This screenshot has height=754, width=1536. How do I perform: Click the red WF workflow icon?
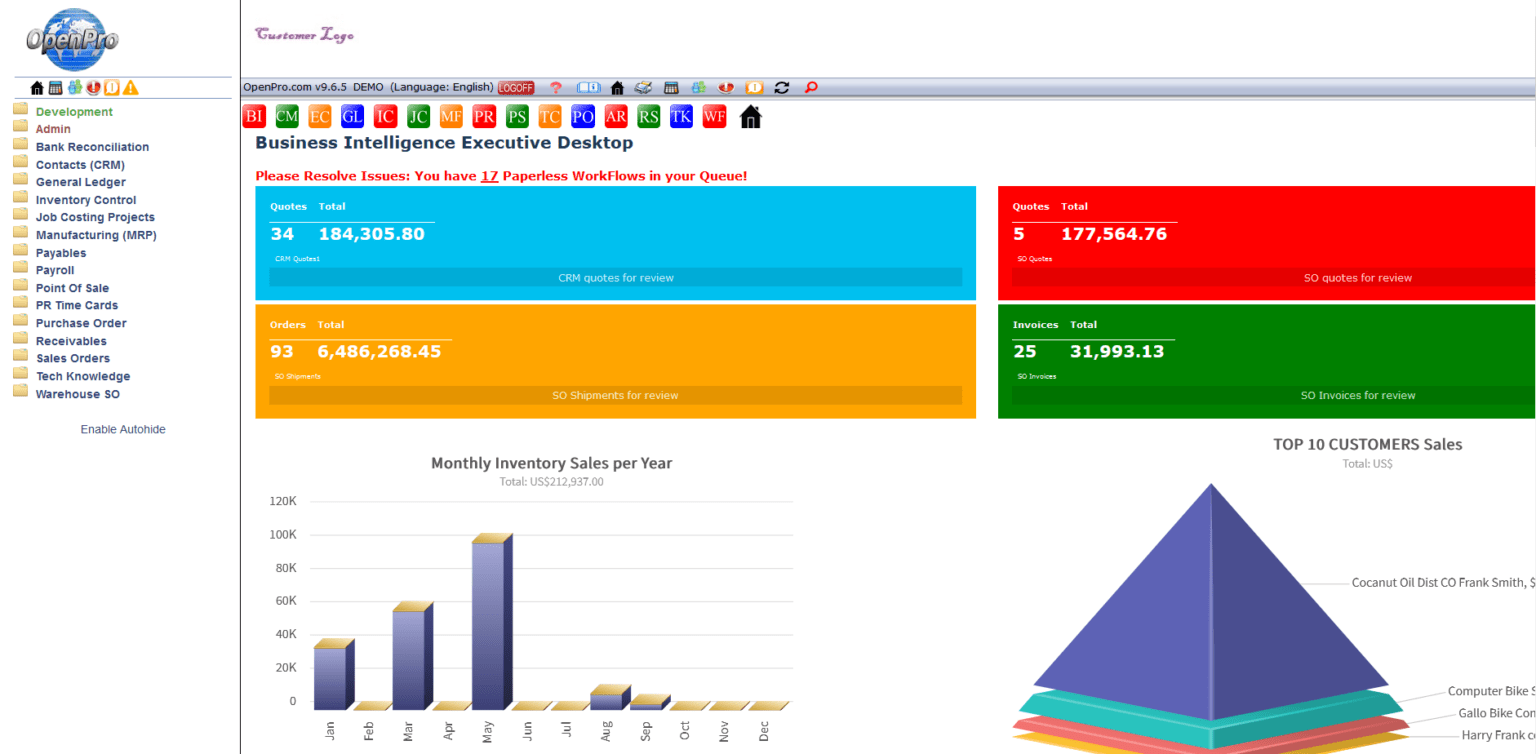714,117
